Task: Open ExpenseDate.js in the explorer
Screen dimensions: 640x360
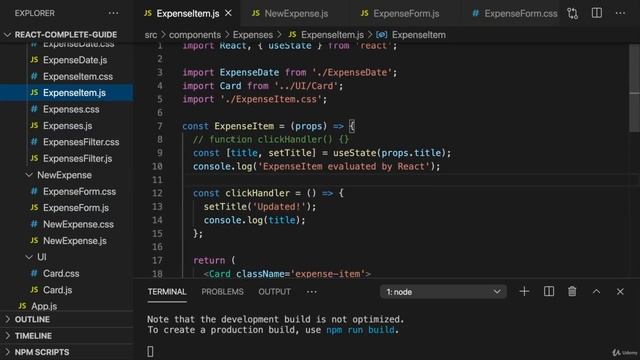Action: (x=75, y=60)
